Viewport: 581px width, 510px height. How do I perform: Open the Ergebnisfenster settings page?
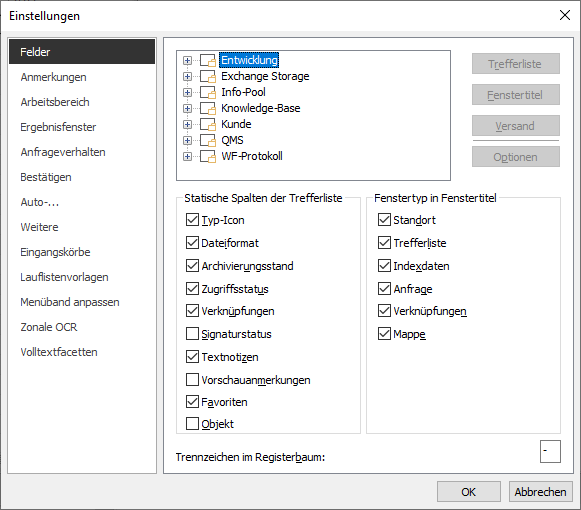(x=82, y=127)
